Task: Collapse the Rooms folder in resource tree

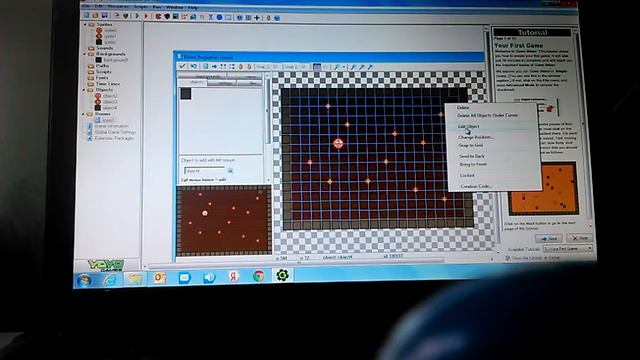Action: [x=84, y=114]
